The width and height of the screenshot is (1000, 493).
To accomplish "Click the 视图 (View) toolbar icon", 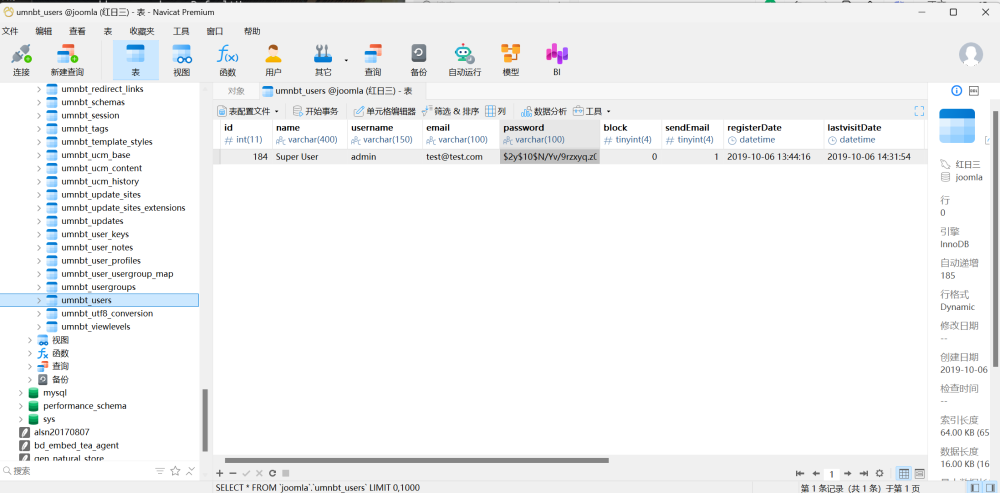I will click(x=181, y=59).
